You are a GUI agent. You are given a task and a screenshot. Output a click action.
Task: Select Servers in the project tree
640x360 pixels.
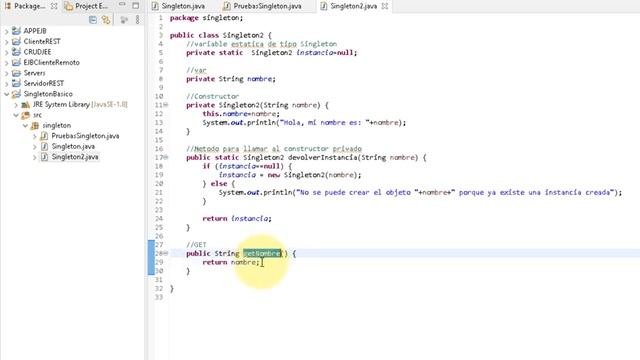coord(34,73)
